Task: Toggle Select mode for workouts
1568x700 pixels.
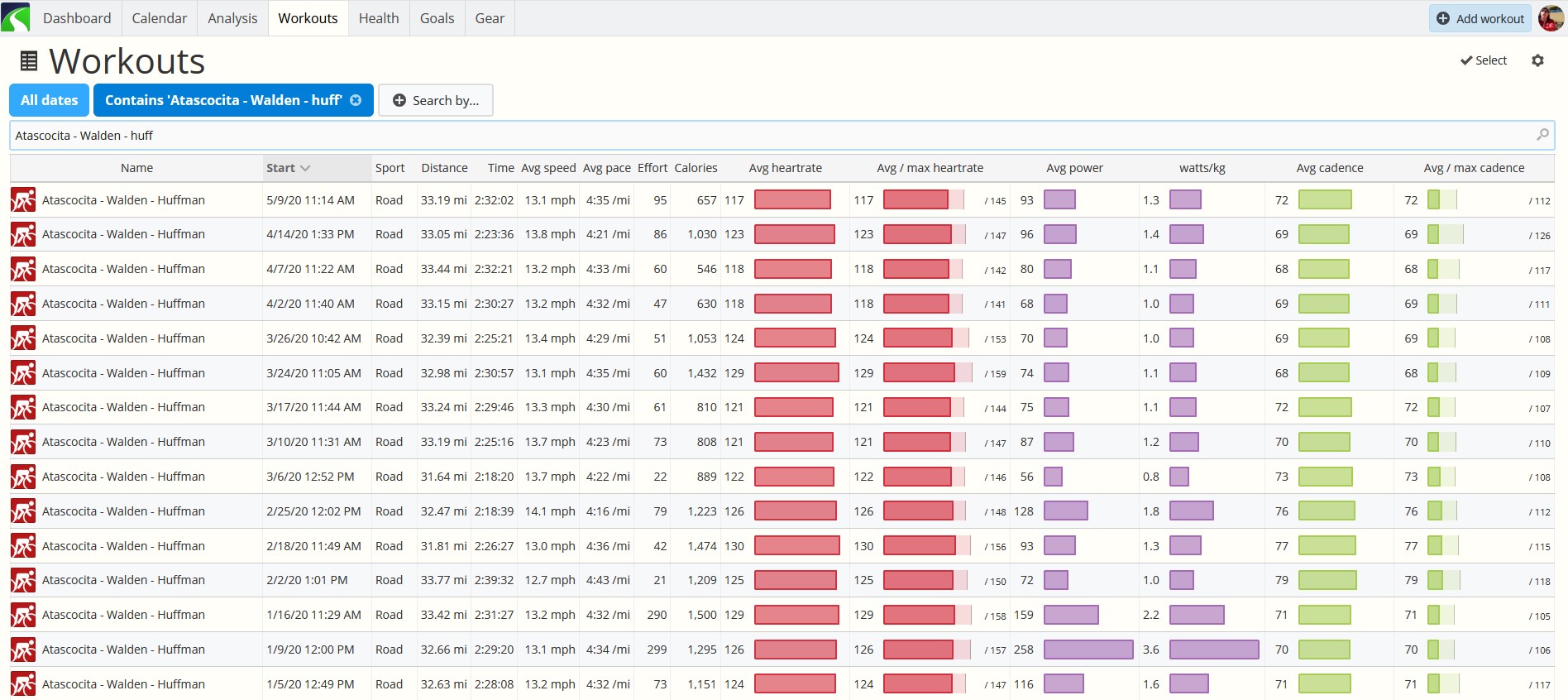Action: pyautogui.click(x=1484, y=60)
